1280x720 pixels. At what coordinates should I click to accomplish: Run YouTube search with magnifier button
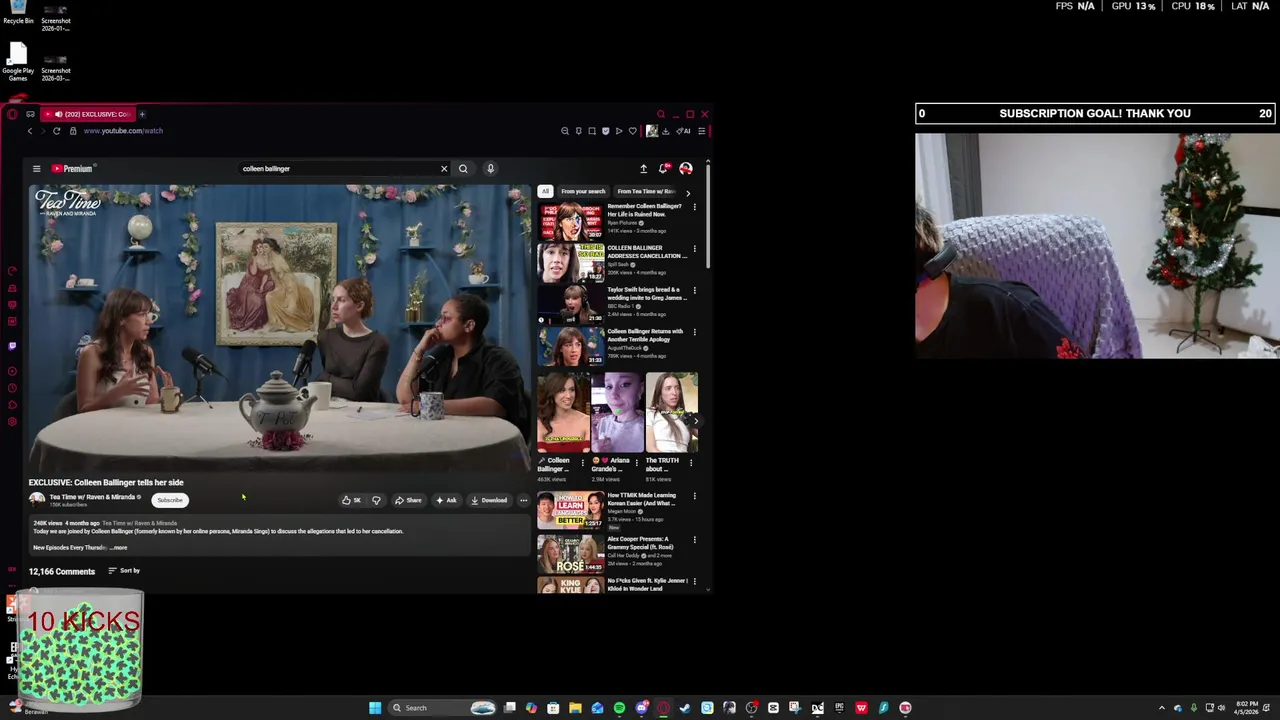point(463,169)
